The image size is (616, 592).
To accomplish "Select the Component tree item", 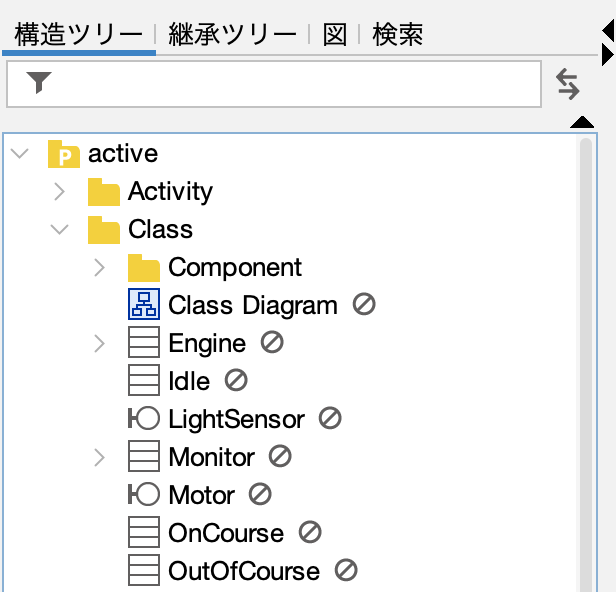I will point(235,268).
